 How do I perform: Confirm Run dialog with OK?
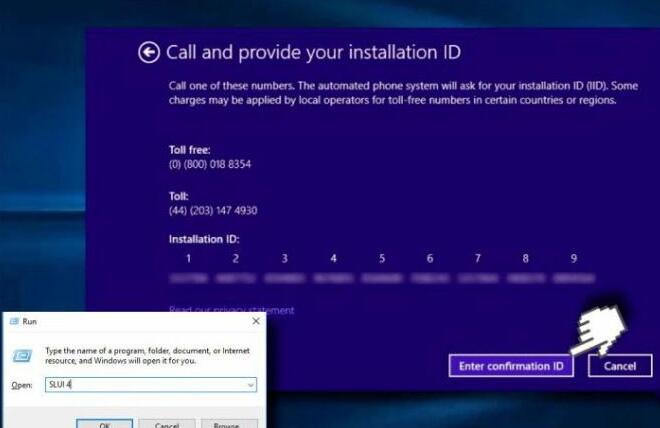coord(104,423)
